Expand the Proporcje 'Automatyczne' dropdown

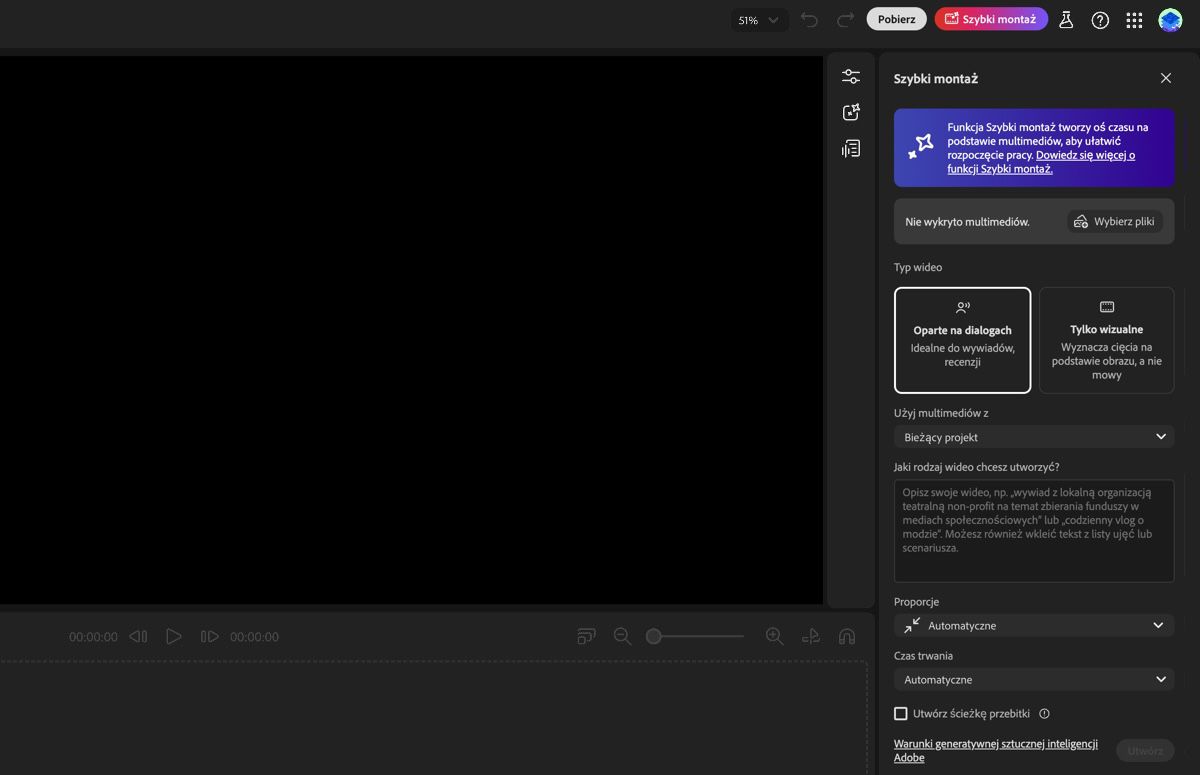coord(1034,625)
